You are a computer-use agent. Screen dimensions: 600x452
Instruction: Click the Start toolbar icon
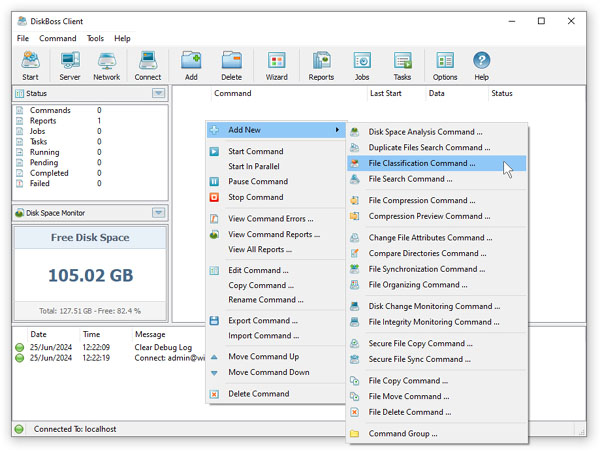coord(30,66)
